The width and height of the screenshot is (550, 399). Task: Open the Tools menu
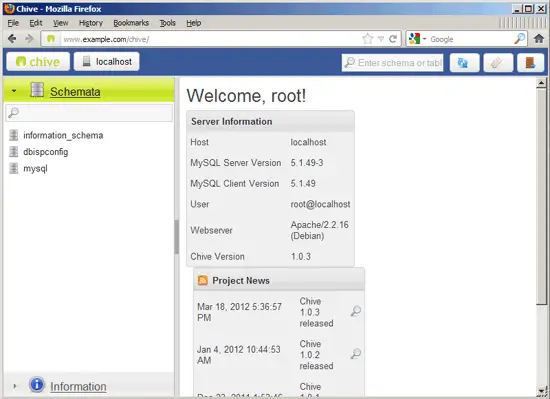click(168, 23)
